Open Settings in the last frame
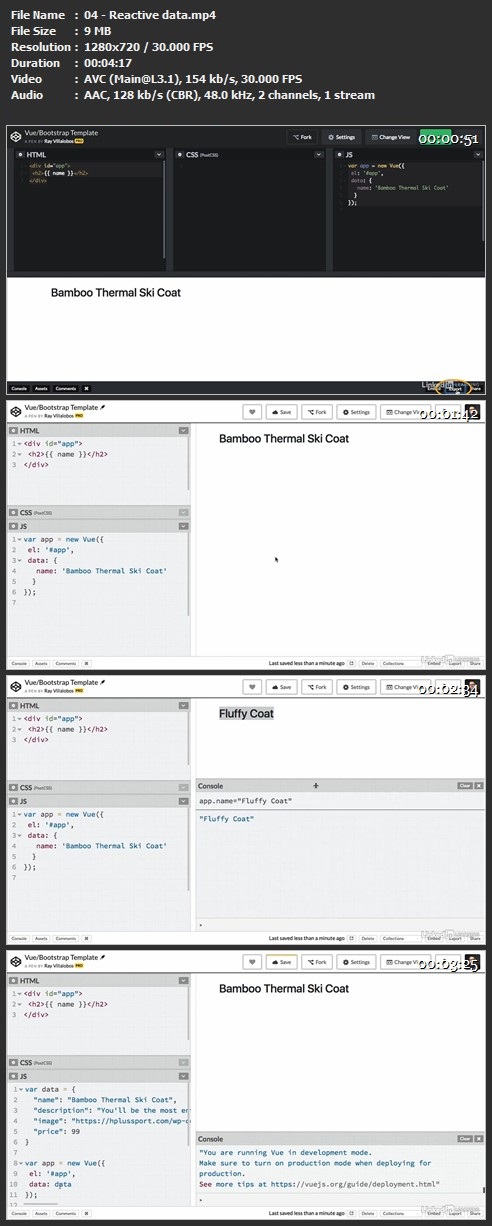 (356, 962)
